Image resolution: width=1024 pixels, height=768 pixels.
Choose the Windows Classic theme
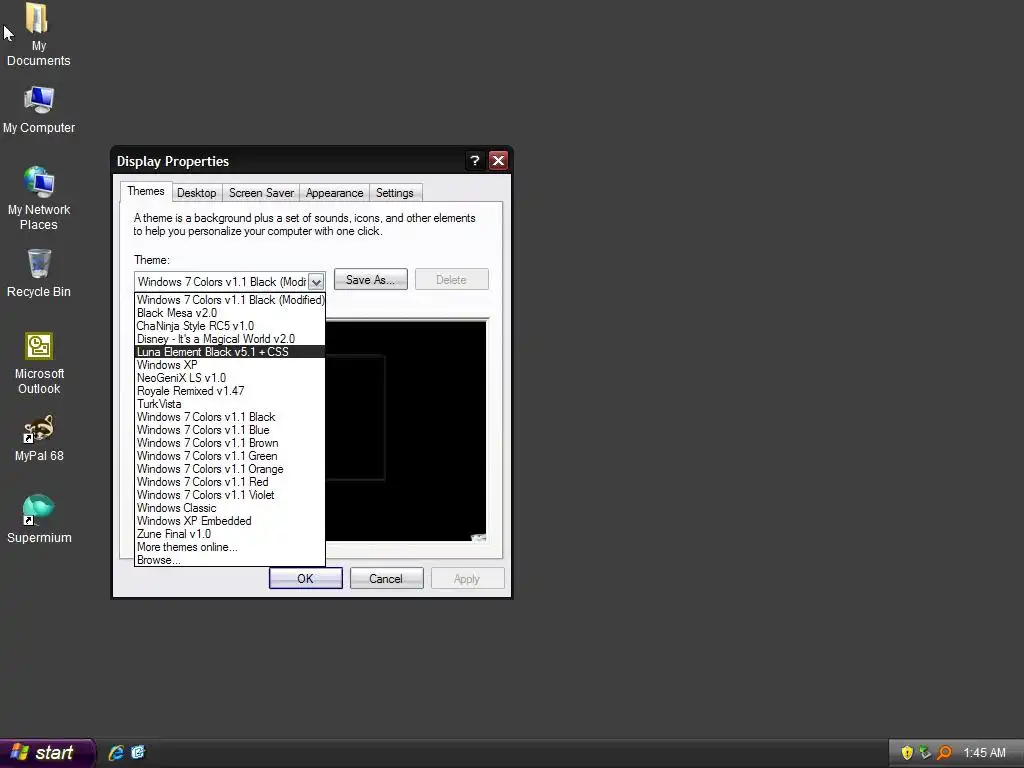230,508
